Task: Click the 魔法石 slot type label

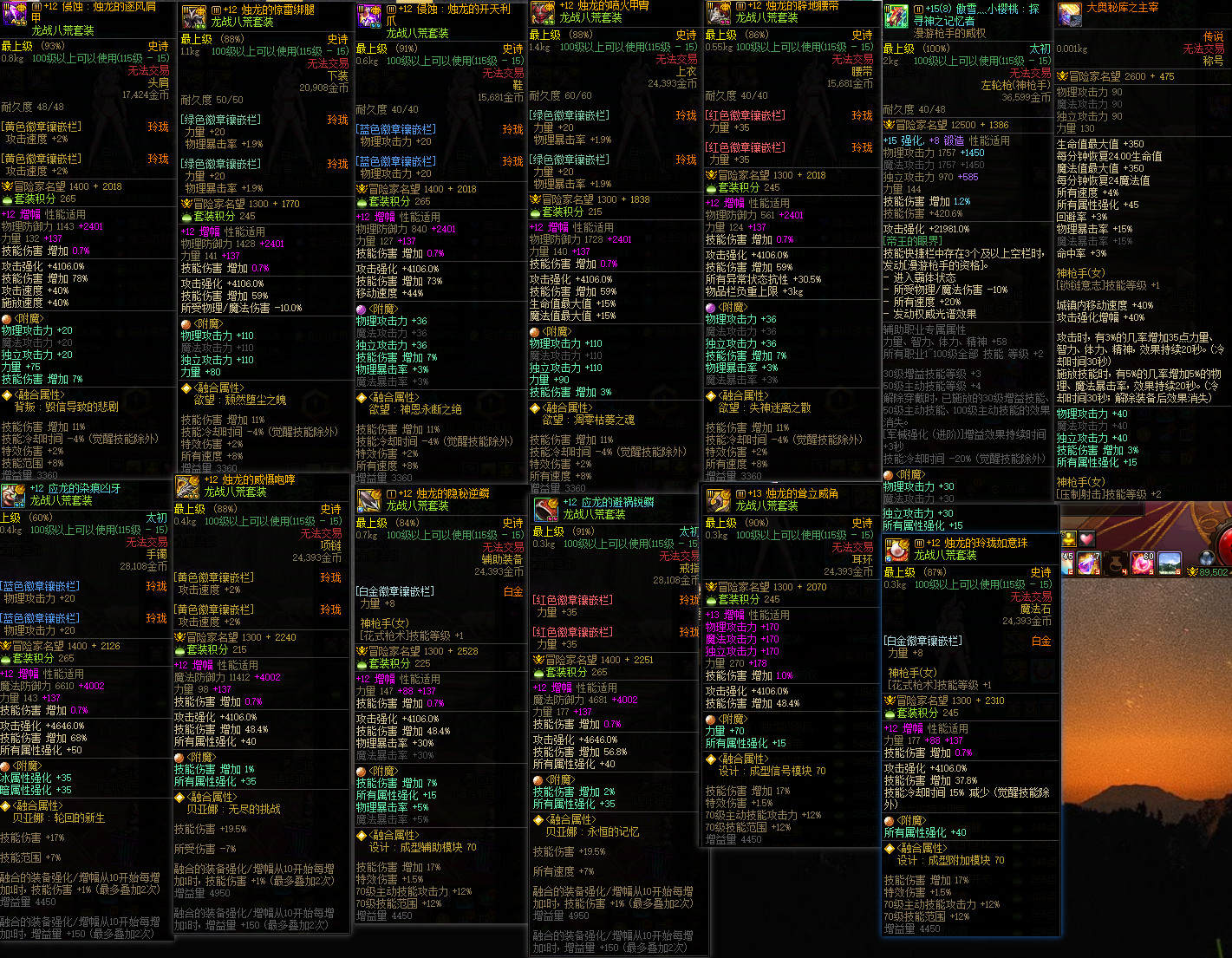Action: coord(1035,609)
